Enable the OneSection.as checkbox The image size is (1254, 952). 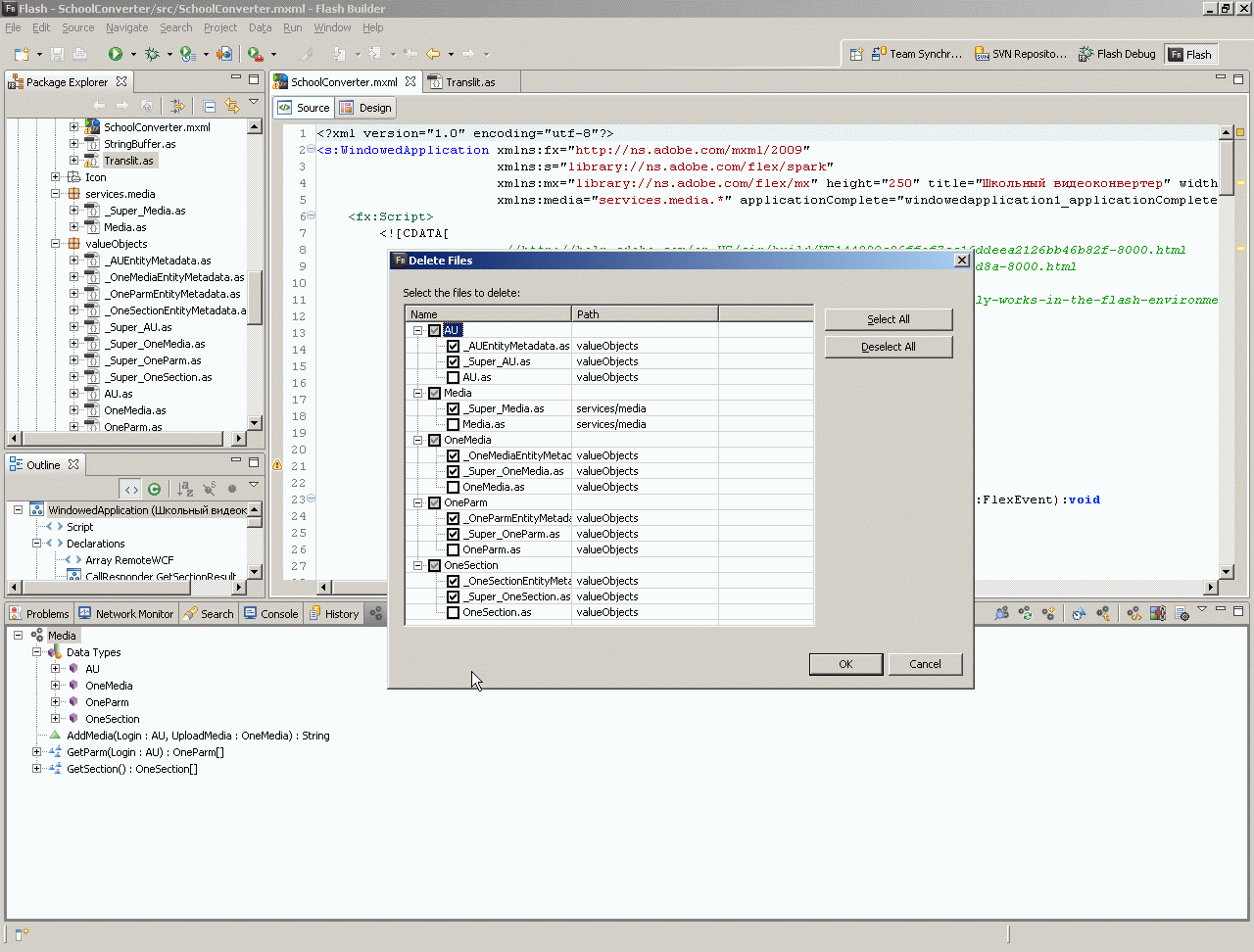[453, 612]
